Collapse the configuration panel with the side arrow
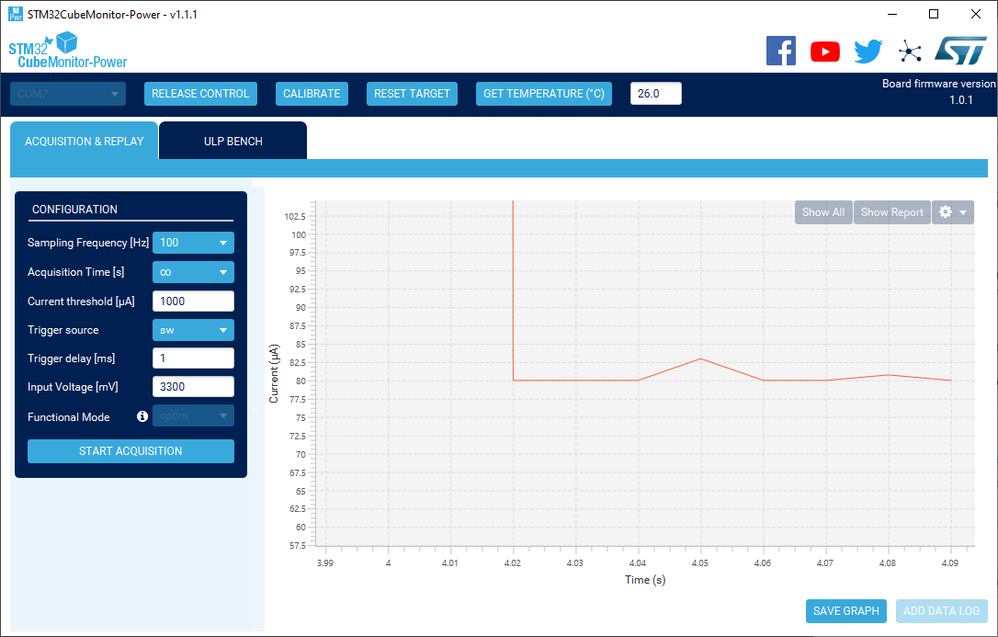The height and width of the screenshot is (637, 998). point(256,411)
